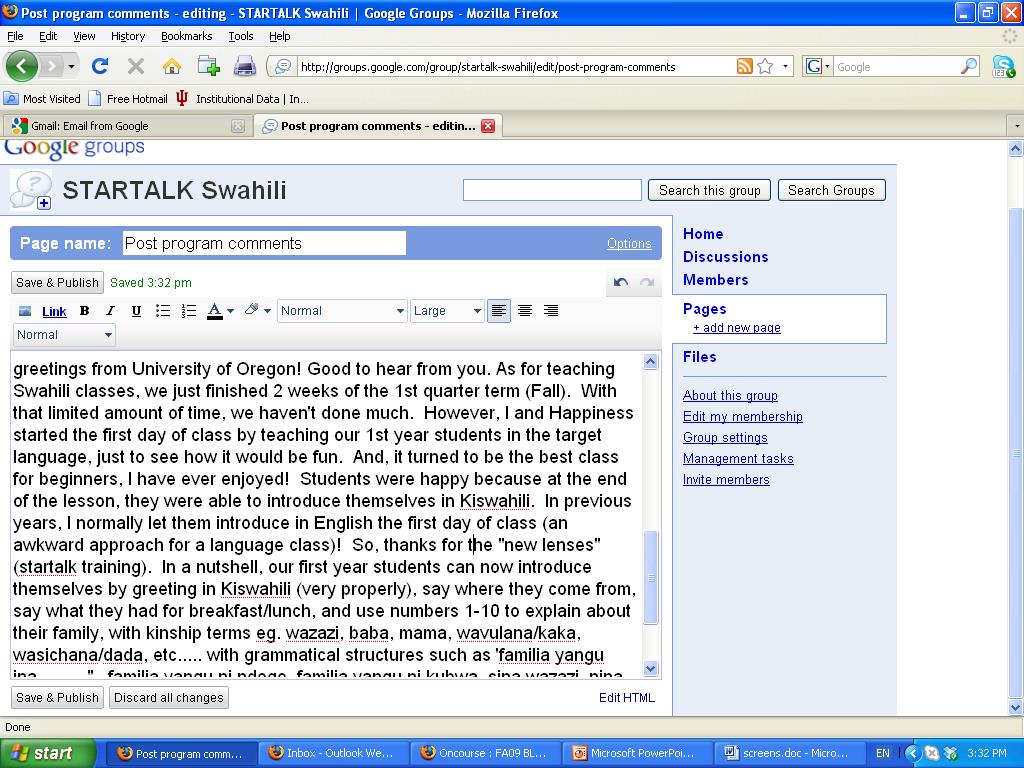Click the editor scrollbar down arrow
Viewport: 1024px width, 768px height.
[650, 668]
